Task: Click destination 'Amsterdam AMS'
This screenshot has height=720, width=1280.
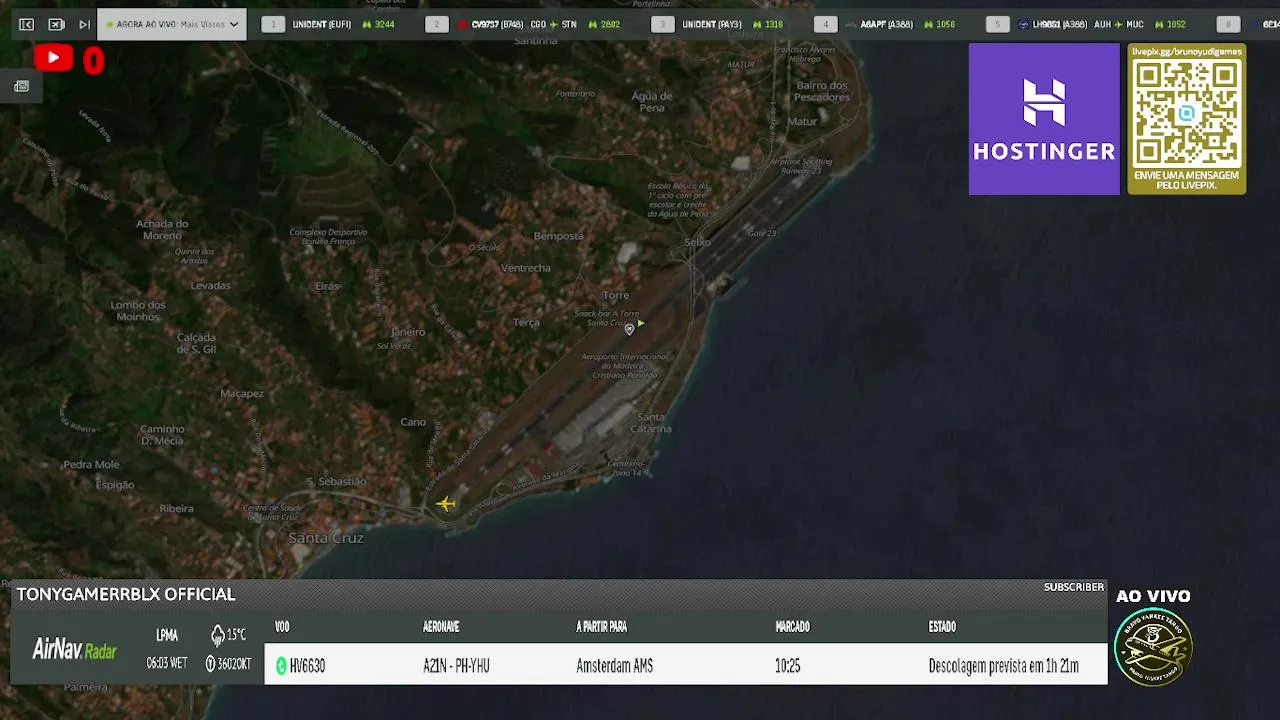Action: 614,666
